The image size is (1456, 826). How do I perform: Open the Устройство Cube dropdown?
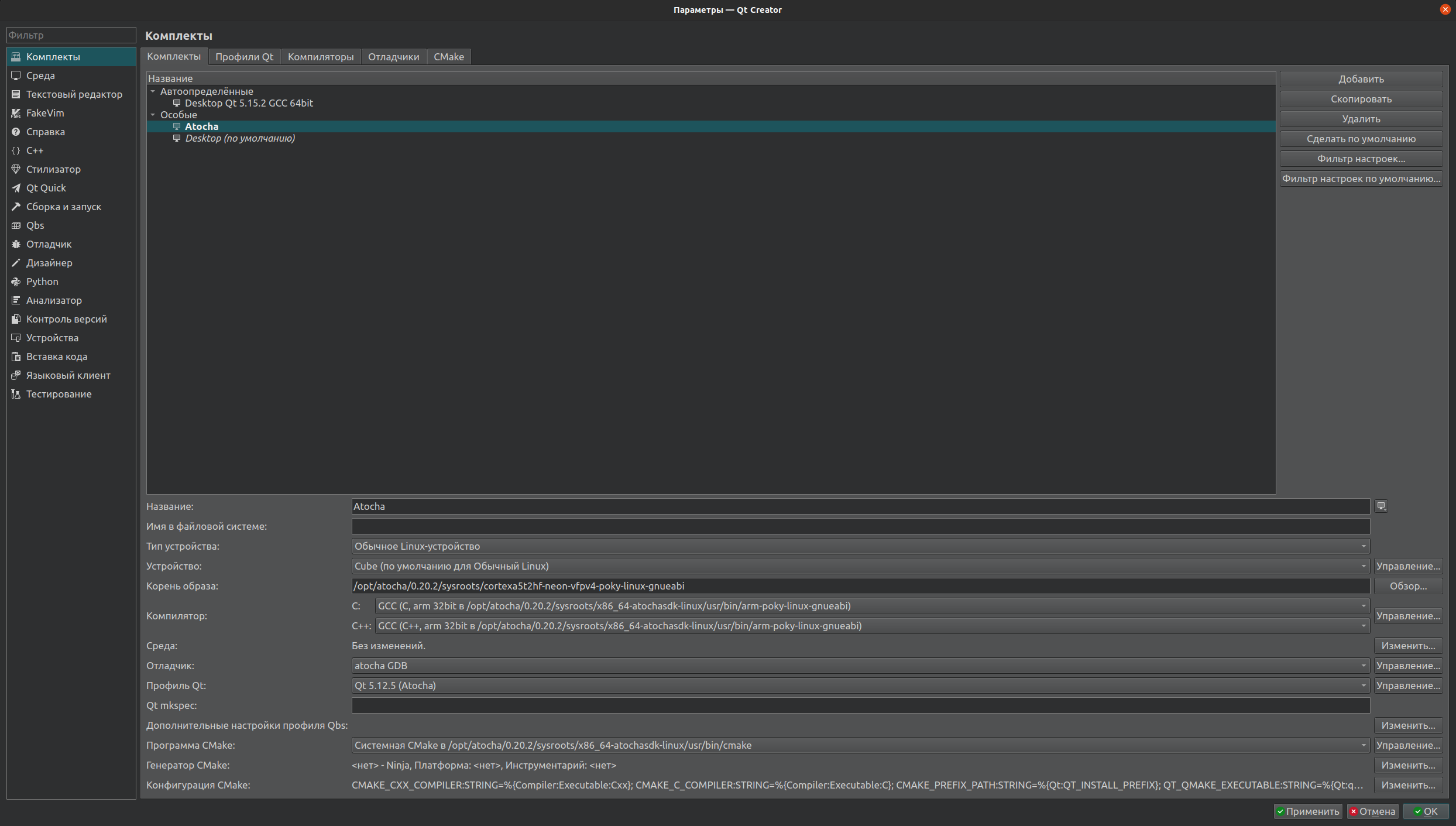[860, 566]
